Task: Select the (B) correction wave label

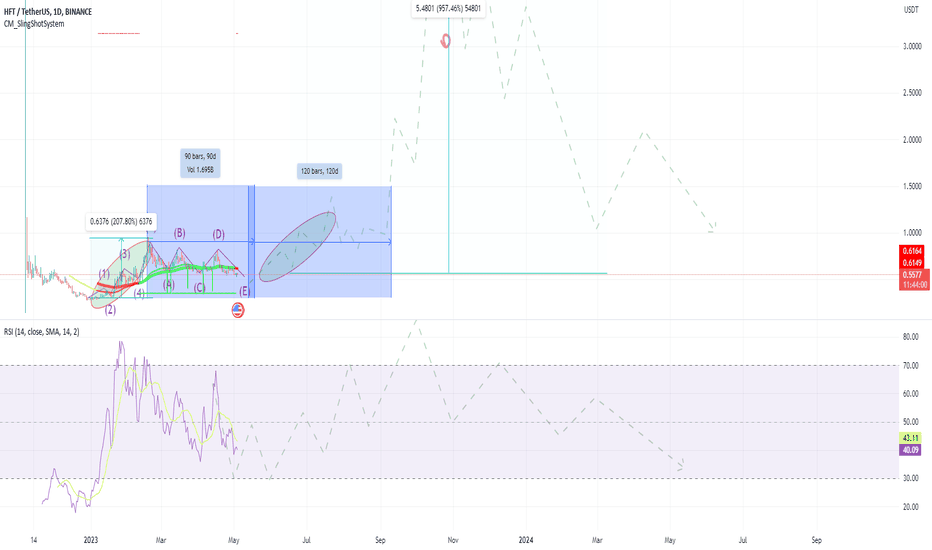Action: [x=180, y=233]
